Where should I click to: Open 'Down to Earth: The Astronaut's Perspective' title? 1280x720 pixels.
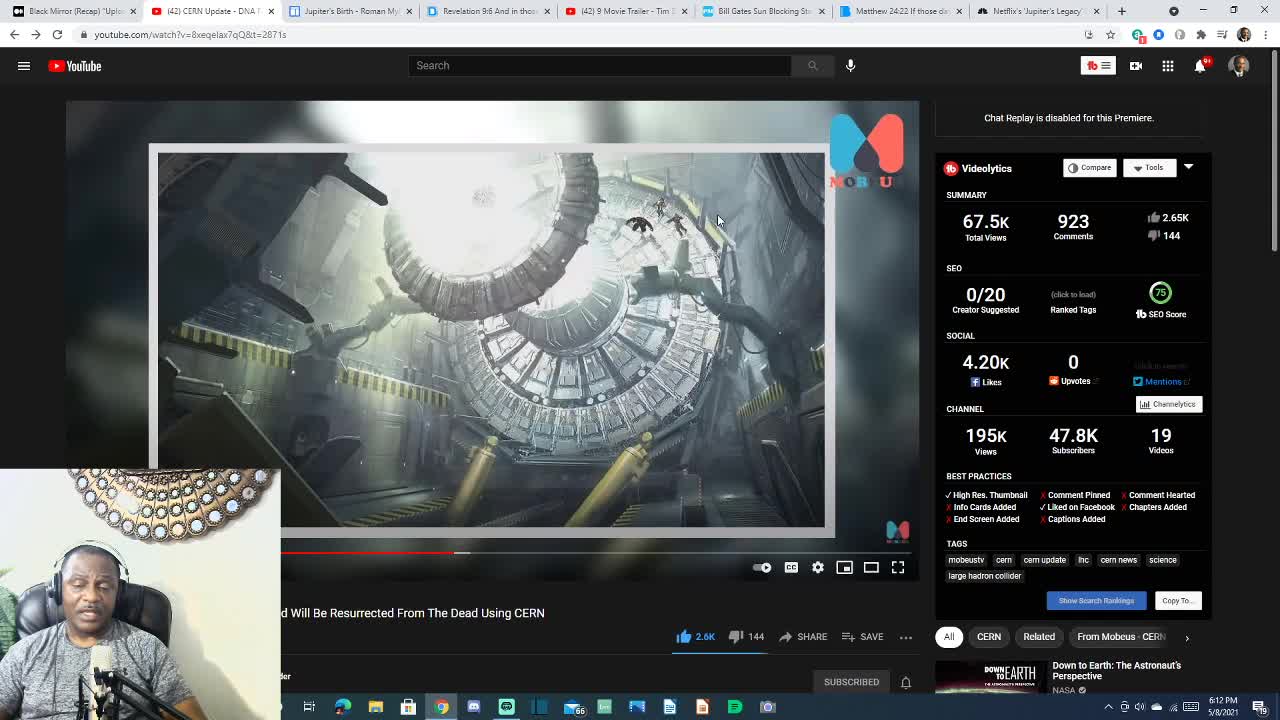1116,670
